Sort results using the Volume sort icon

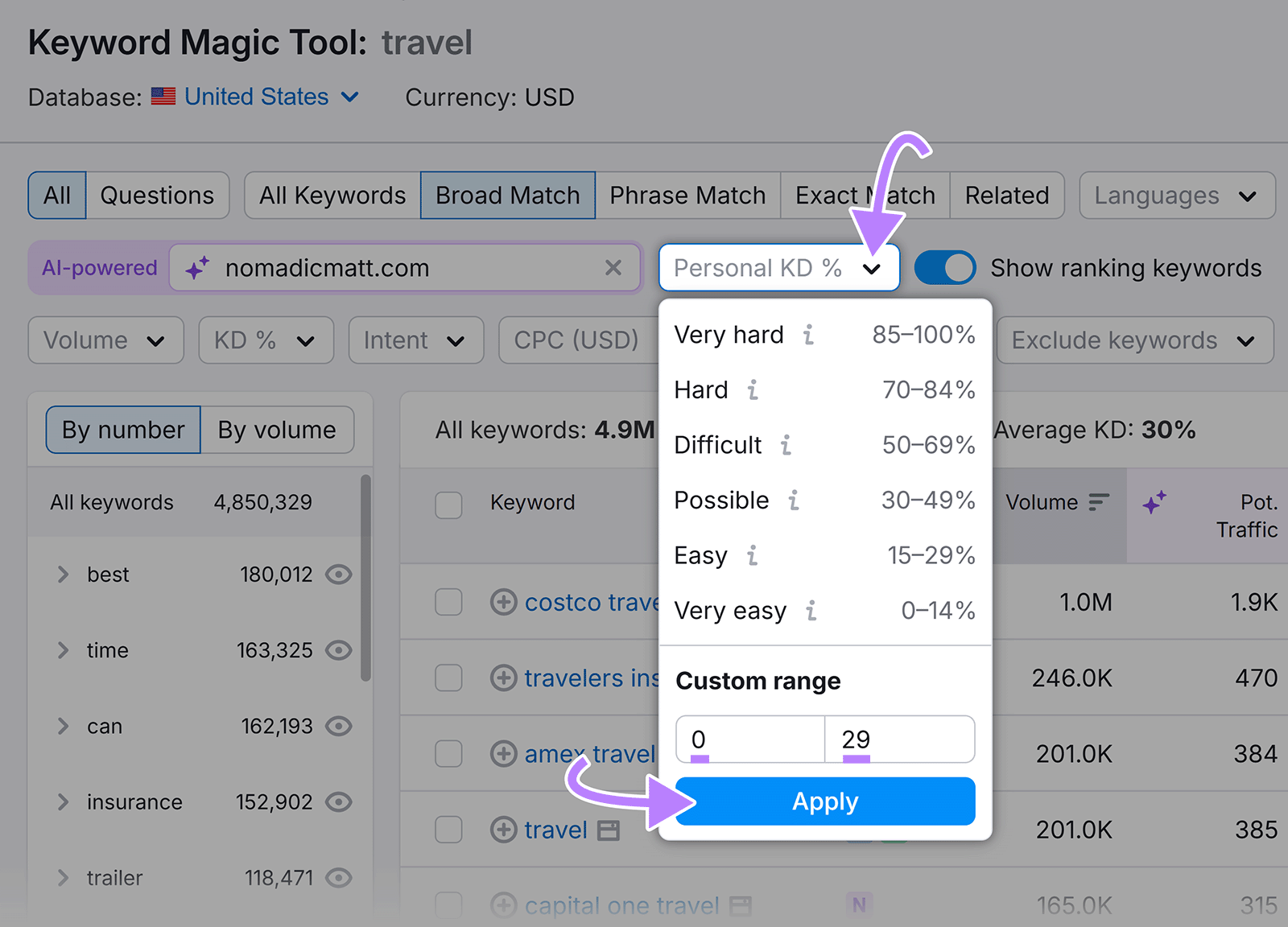pos(1097,501)
